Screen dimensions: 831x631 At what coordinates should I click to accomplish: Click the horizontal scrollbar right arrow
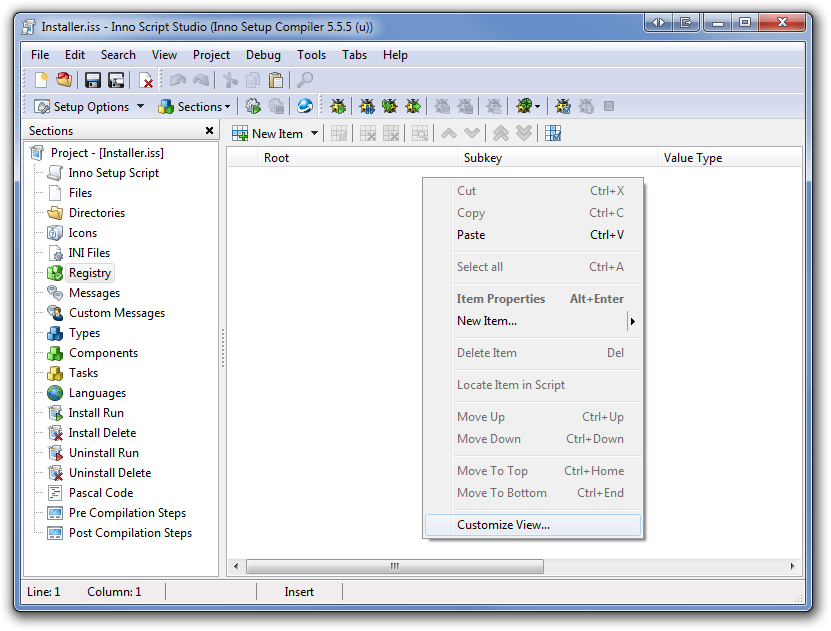pyautogui.click(x=794, y=566)
